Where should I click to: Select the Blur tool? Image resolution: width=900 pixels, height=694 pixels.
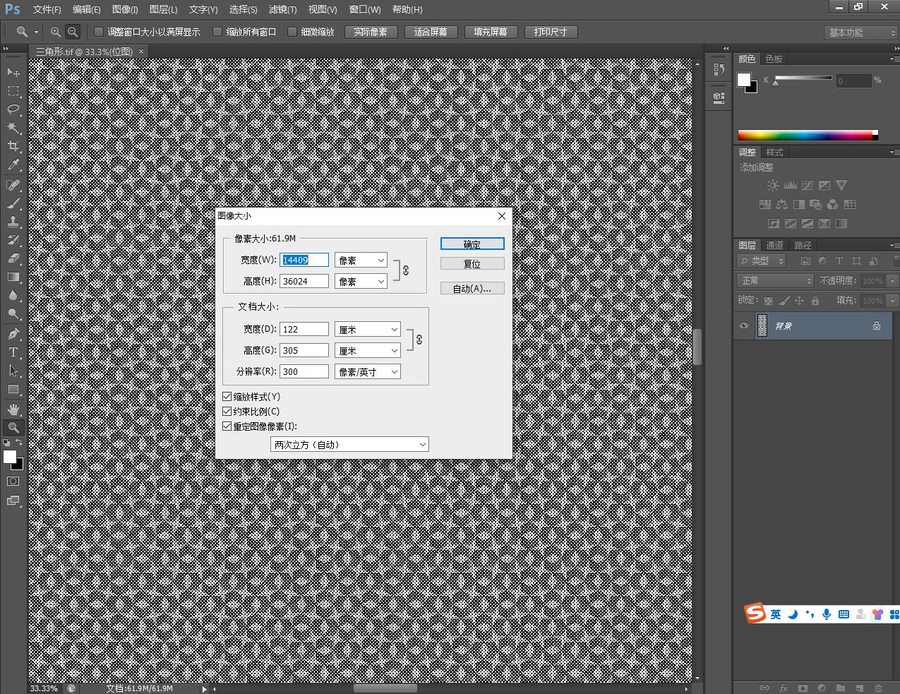tap(13, 296)
